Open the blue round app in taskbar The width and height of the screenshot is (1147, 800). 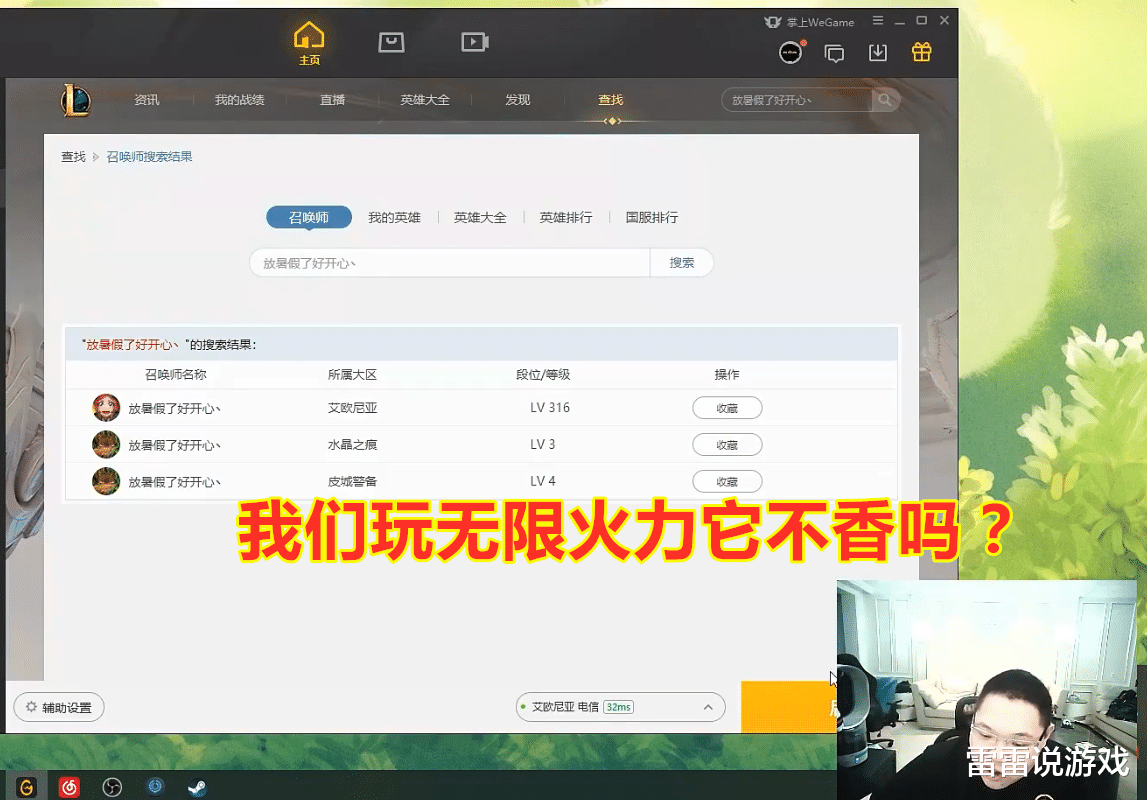[x=155, y=786]
